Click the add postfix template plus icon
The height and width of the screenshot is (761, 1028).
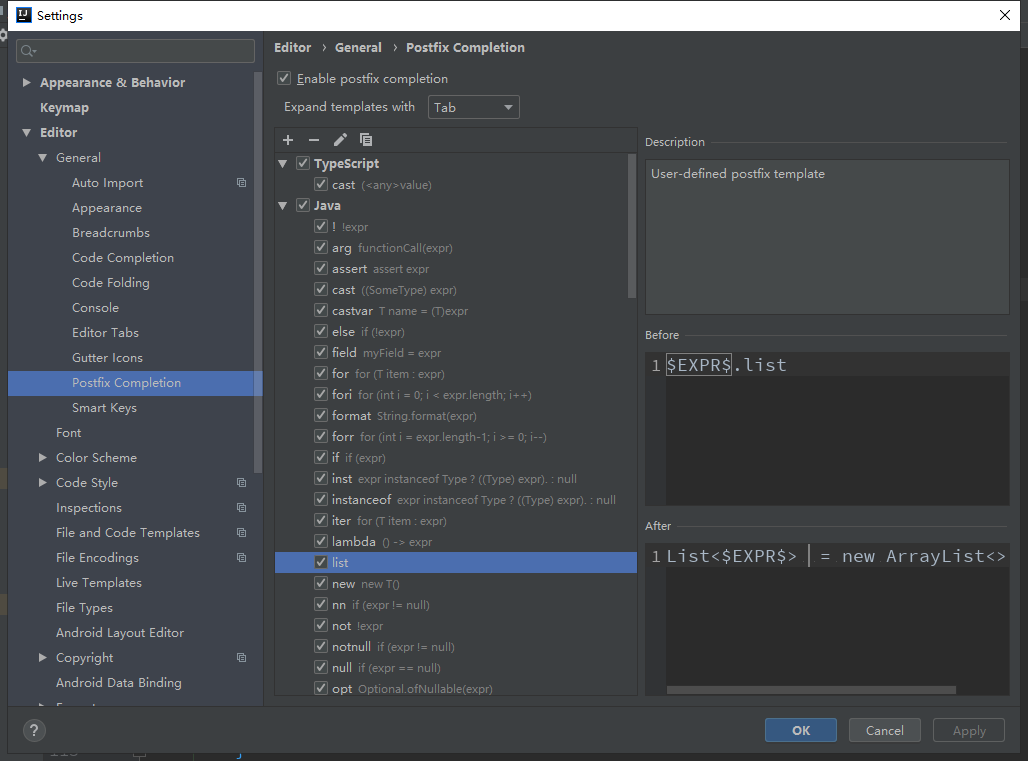point(288,139)
